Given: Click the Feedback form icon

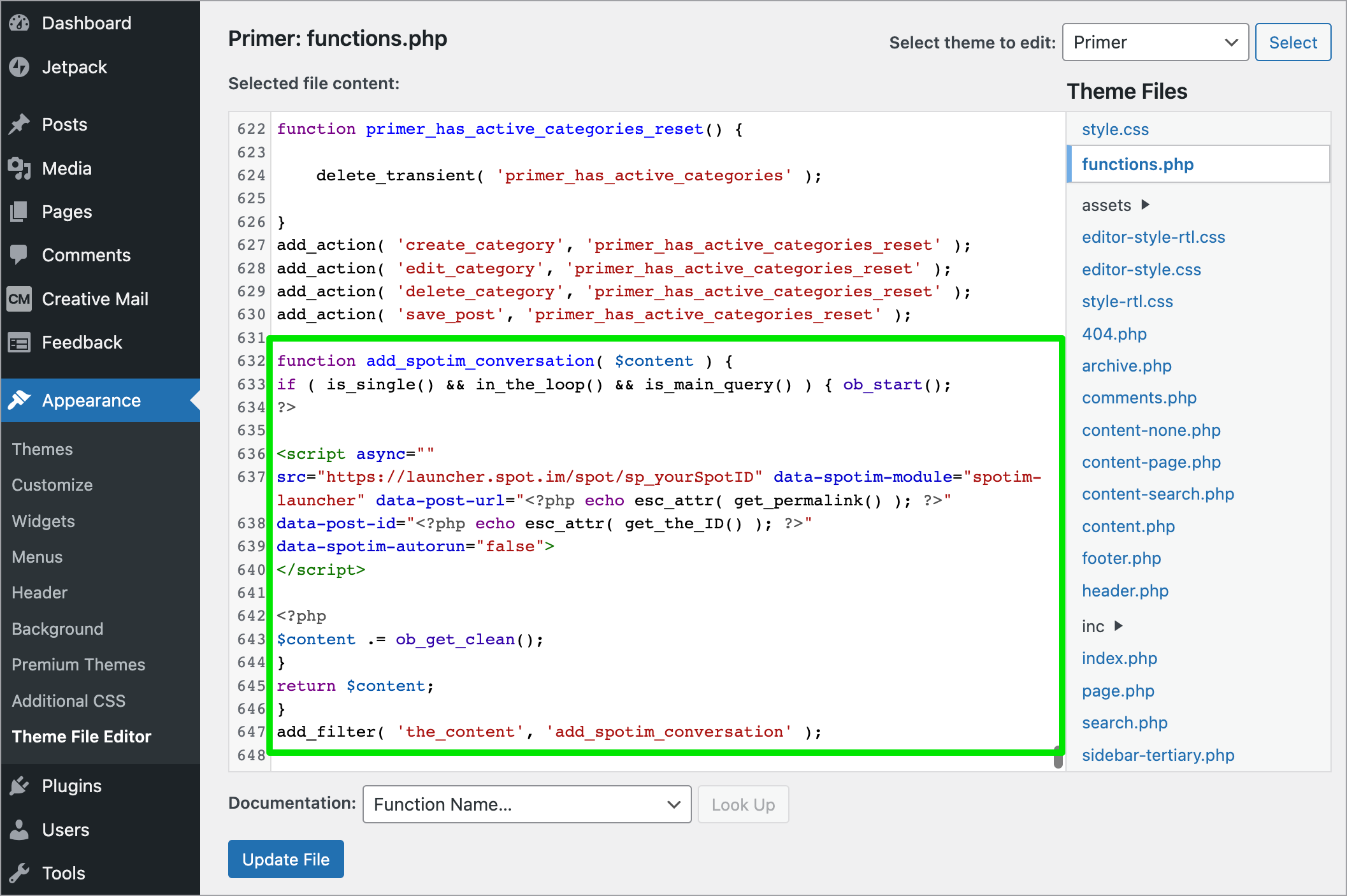Looking at the screenshot, I should 19,343.
